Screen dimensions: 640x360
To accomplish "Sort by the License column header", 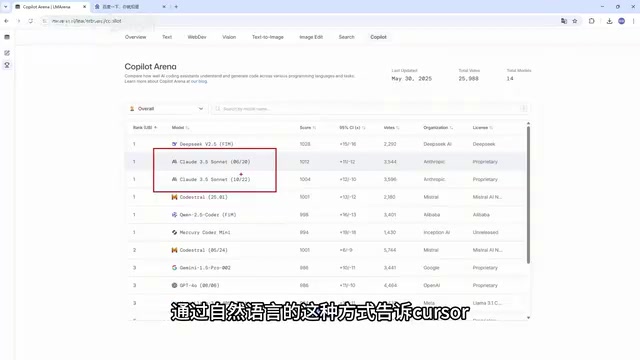I will (x=482, y=128).
